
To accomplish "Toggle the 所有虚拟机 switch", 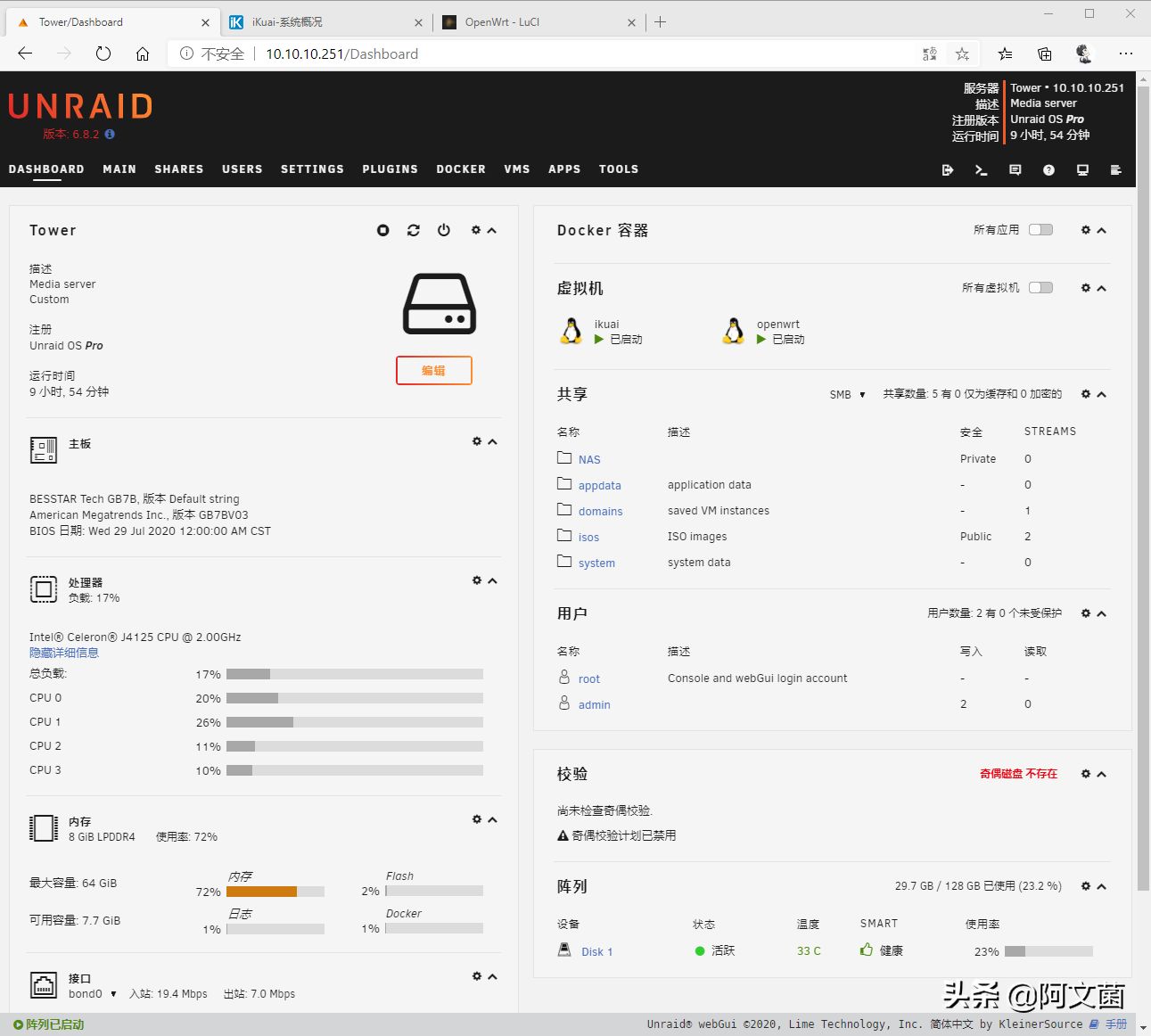I will (1041, 288).
